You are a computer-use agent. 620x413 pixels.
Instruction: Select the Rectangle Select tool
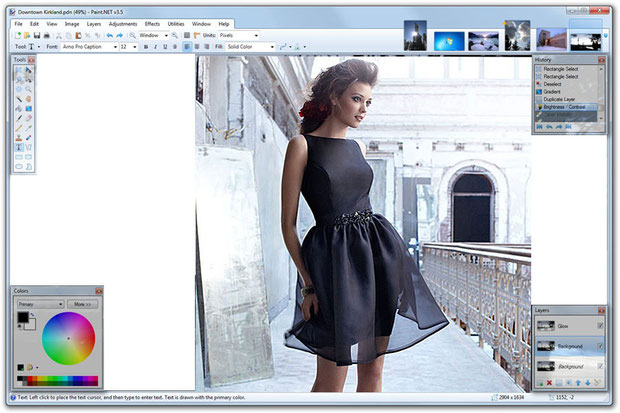(x=19, y=70)
